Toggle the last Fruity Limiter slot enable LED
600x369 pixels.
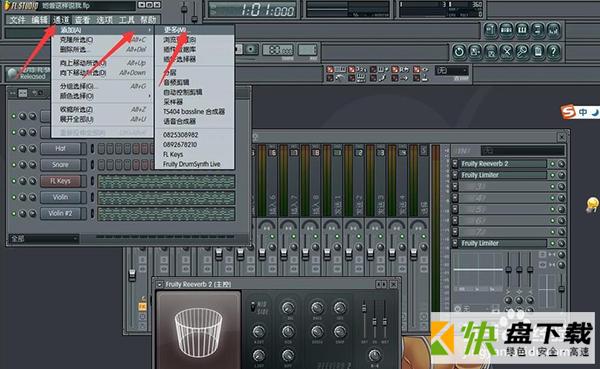553,243
